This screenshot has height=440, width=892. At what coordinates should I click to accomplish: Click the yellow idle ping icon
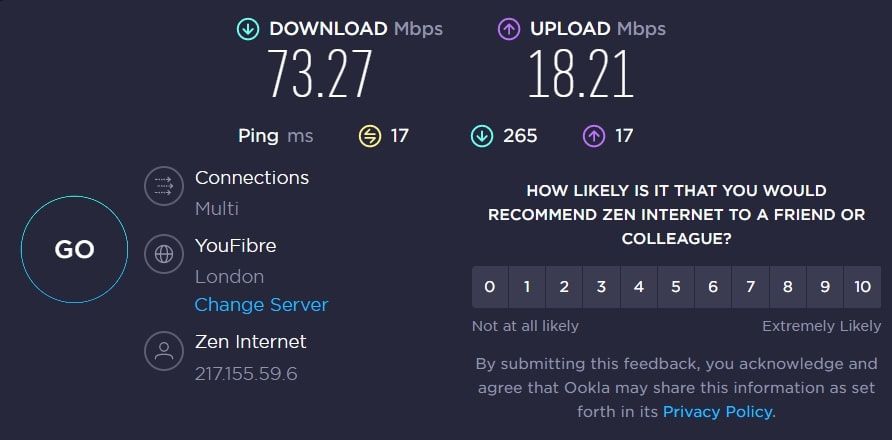click(370, 136)
